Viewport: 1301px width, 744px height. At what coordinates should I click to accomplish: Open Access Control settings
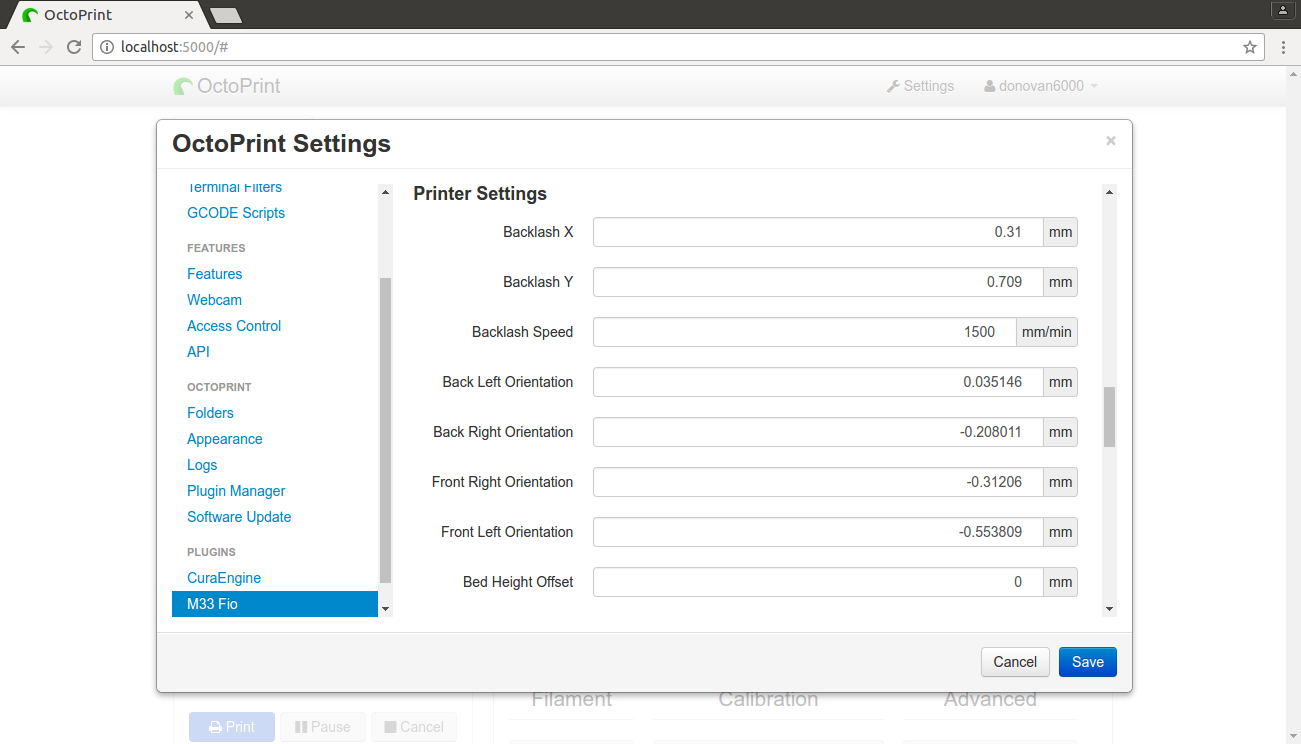click(x=234, y=326)
